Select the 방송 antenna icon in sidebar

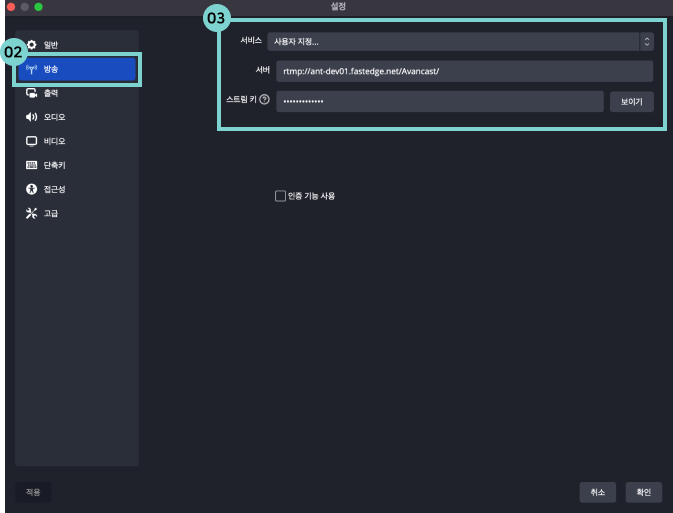pyautogui.click(x=31, y=69)
